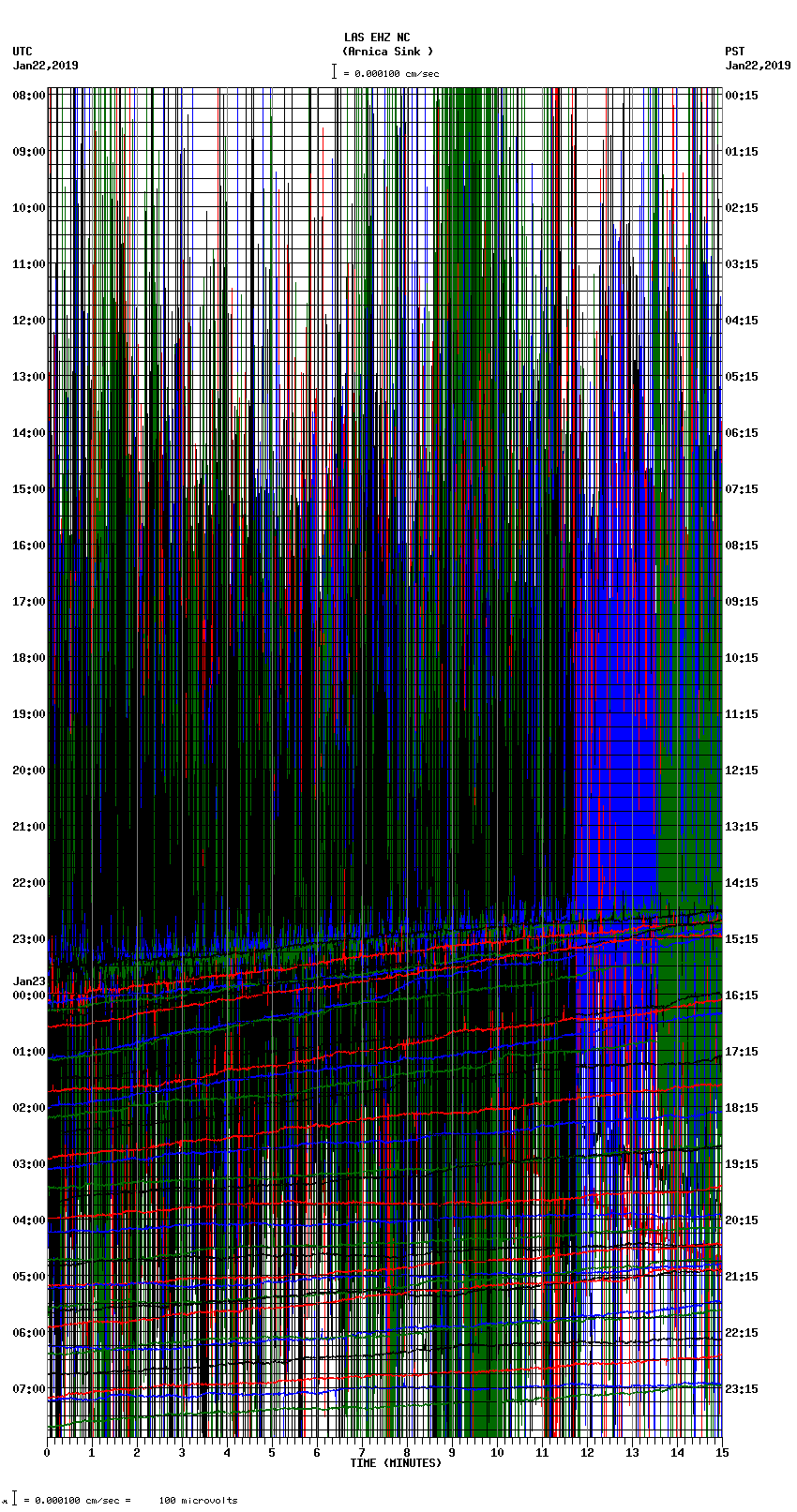Click the '12:00' UTC time label
The height and width of the screenshot is (1512, 797).
(29, 321)
